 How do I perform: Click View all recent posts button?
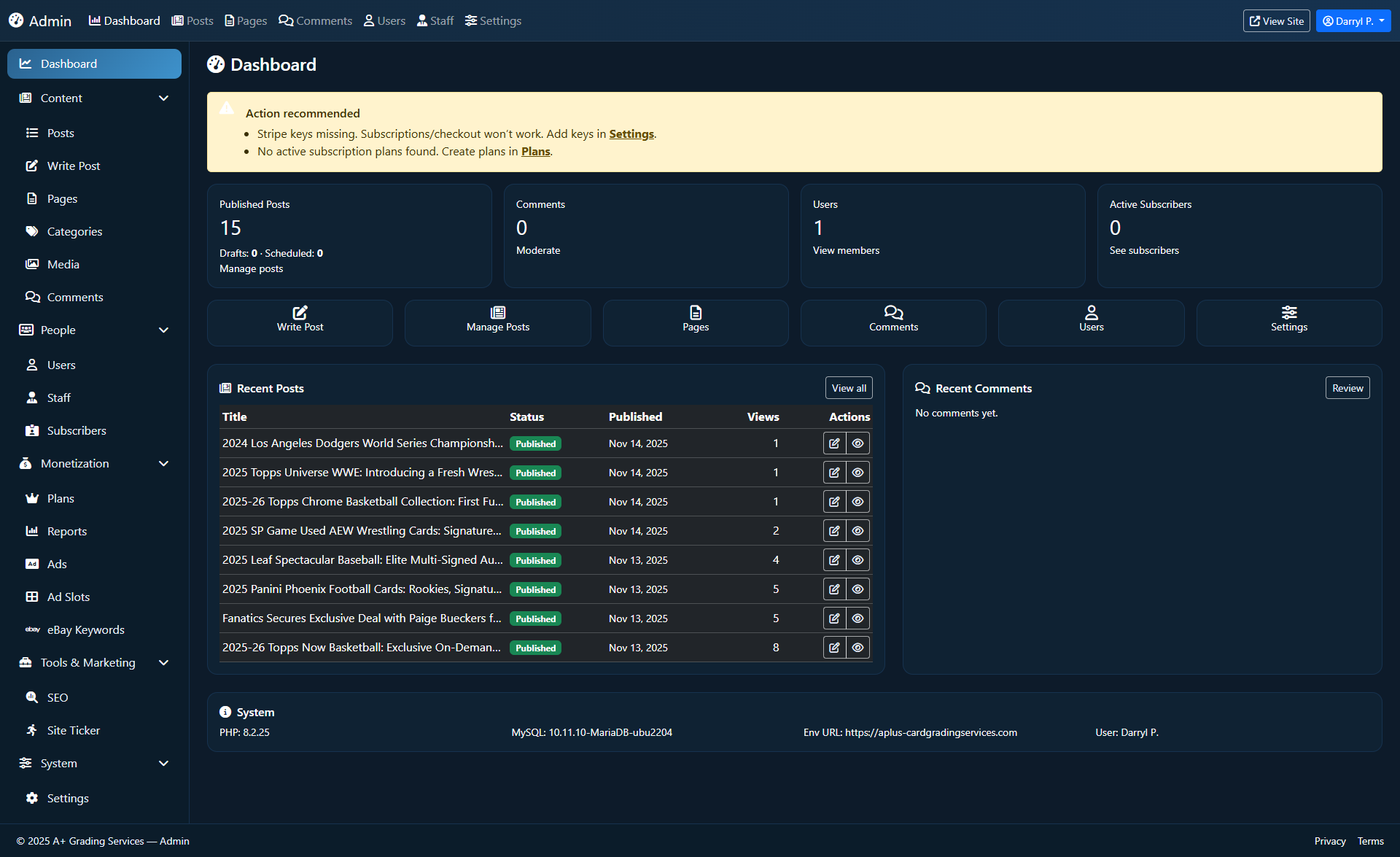[x=849, y=388]
